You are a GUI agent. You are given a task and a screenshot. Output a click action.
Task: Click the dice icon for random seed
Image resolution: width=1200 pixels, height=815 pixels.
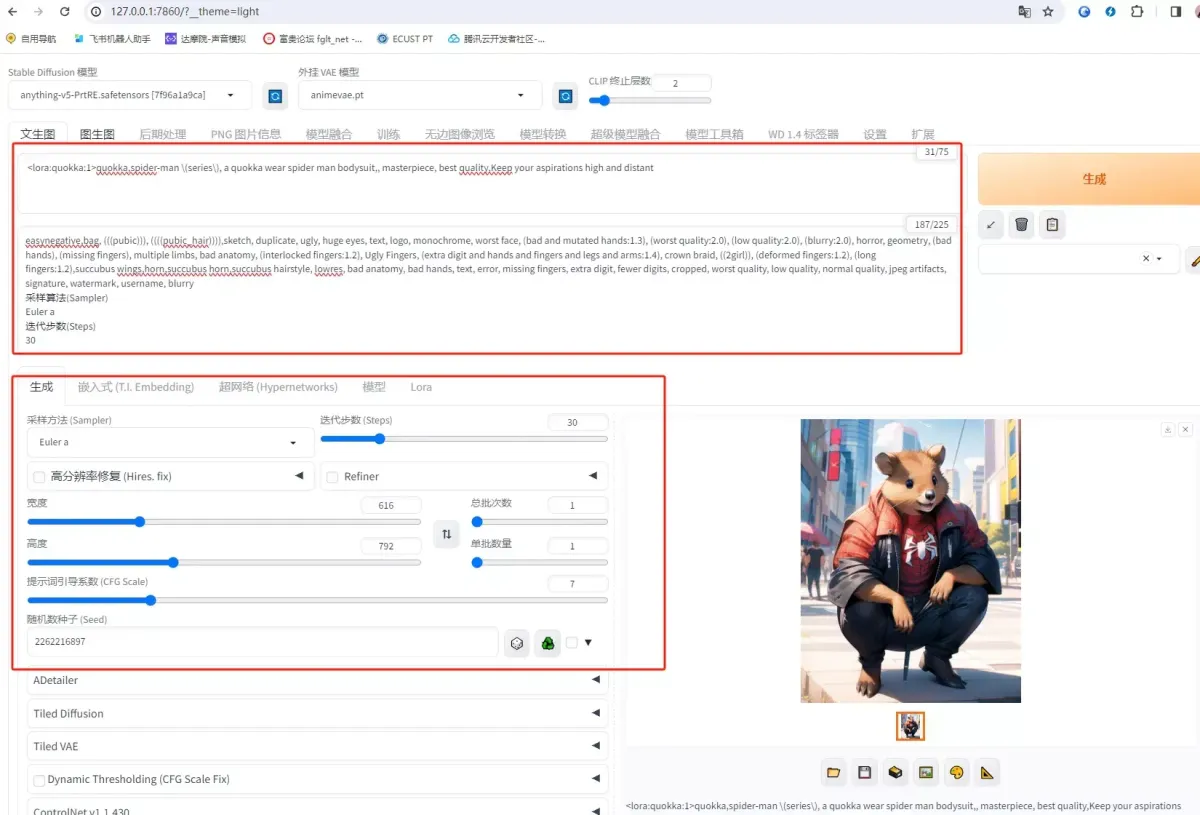517,643
